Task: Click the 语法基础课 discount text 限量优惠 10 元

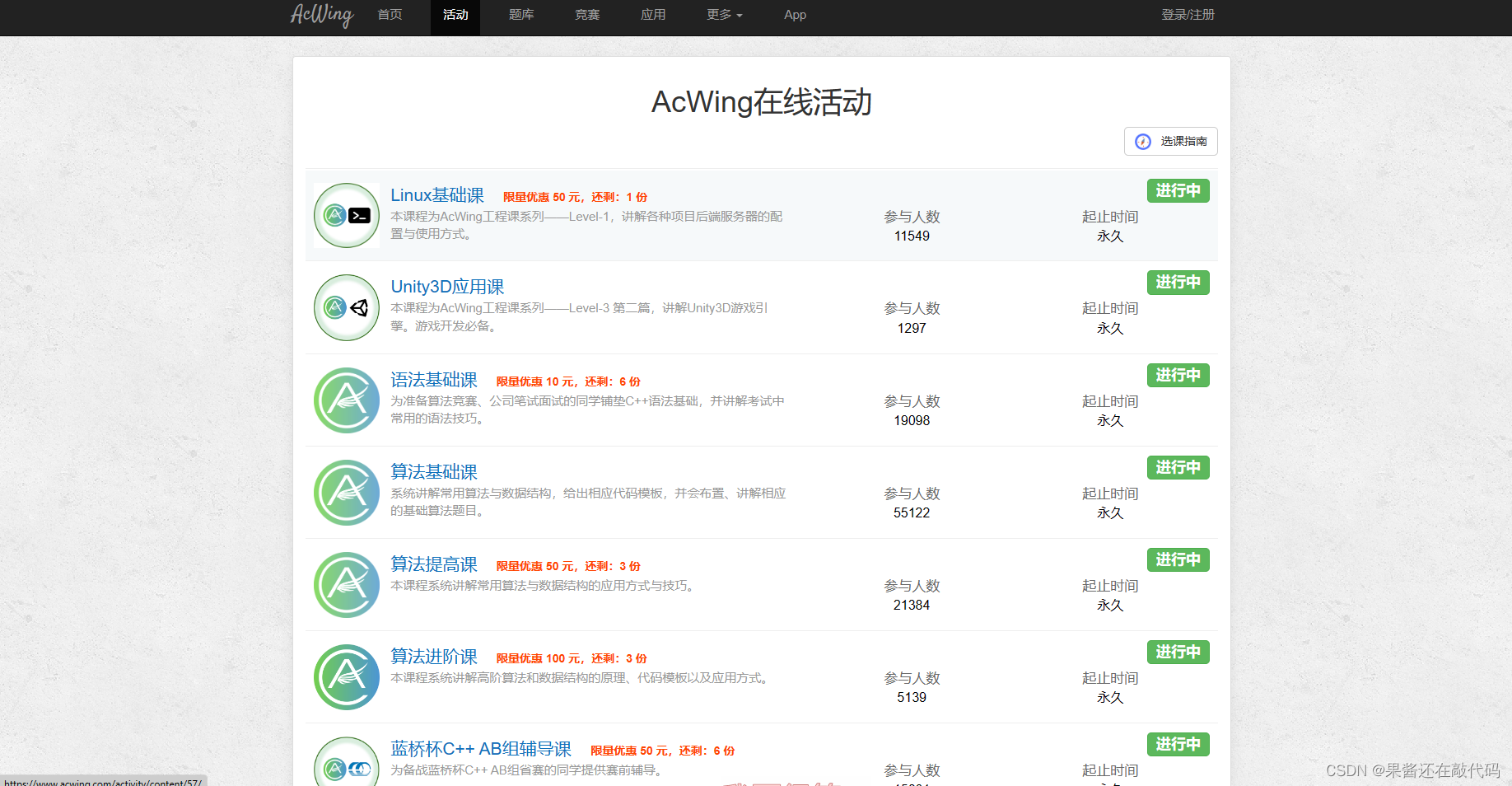Action: (535, 382)
